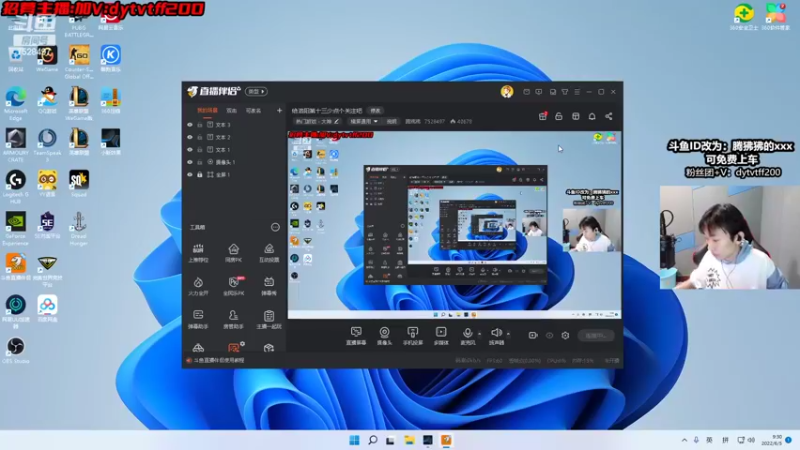Open the streaming mode dropdown
This screenshot has width=800, height=450.
(363, 121)
